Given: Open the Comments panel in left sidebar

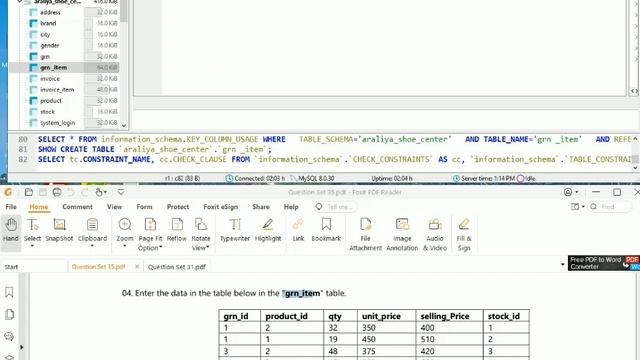Looking at the screenshot, I should [9, 336].
